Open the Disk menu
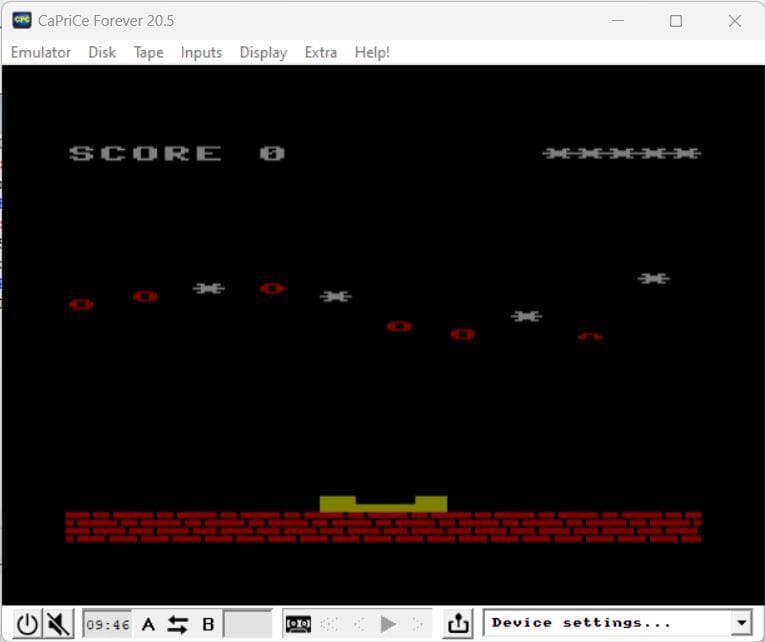The image size is (765, 642). pos(102,52)
